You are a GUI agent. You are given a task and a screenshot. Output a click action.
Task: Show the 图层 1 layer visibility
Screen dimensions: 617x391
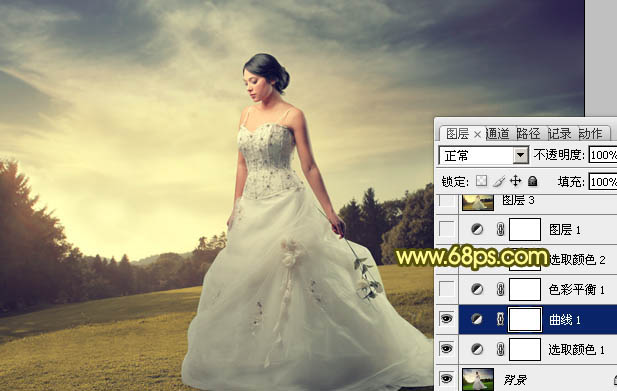tap(447, 229)
